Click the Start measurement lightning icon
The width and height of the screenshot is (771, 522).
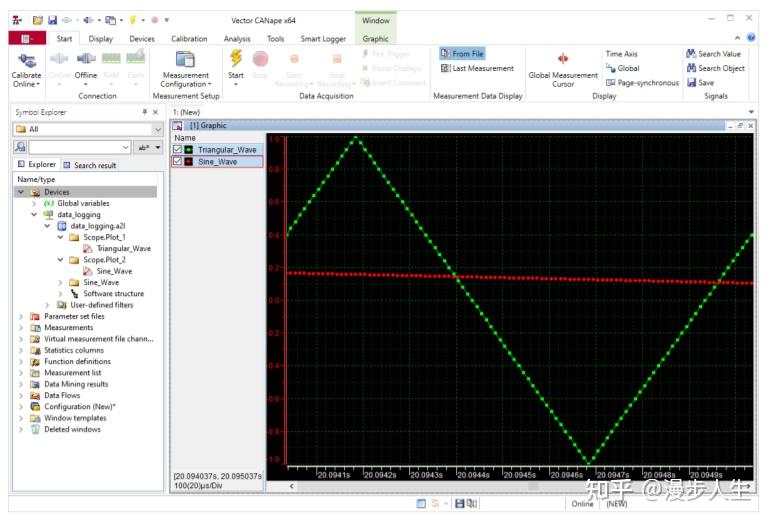(x=236, y=58)
